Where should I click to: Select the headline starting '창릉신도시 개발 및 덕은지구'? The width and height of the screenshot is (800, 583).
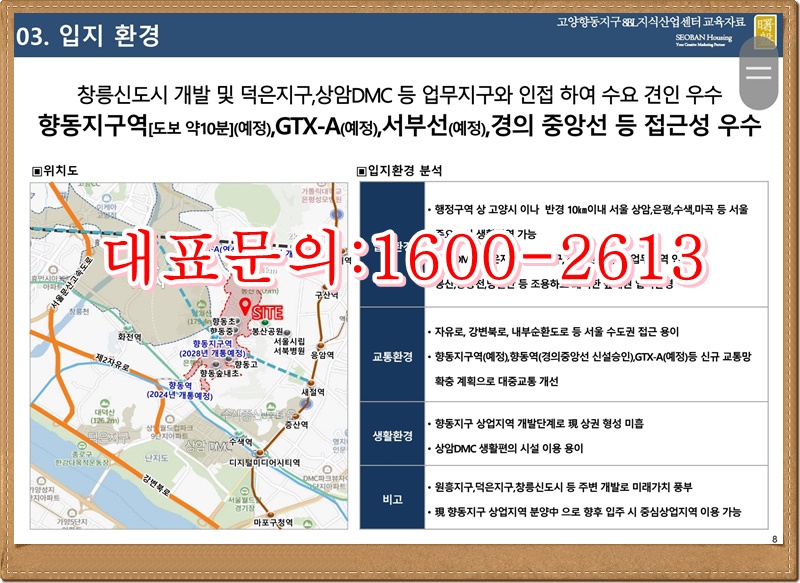coord(399,93)
